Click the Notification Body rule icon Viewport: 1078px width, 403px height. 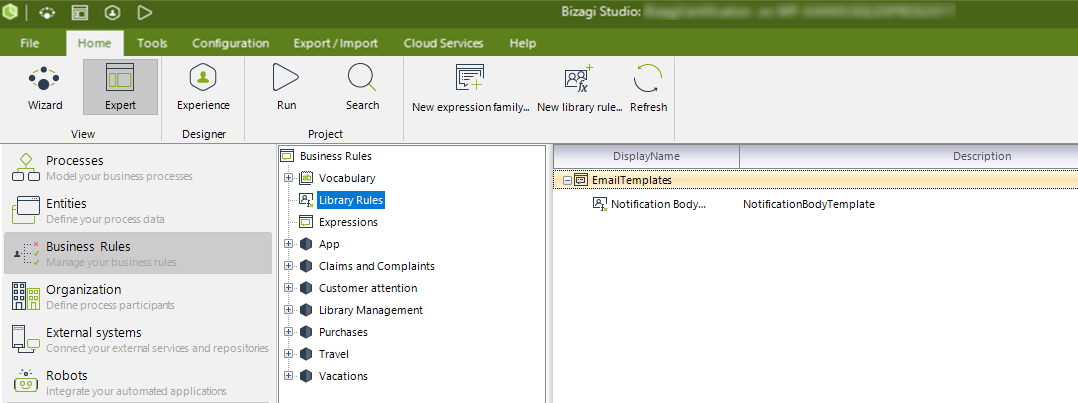click(x=600, y=204)
